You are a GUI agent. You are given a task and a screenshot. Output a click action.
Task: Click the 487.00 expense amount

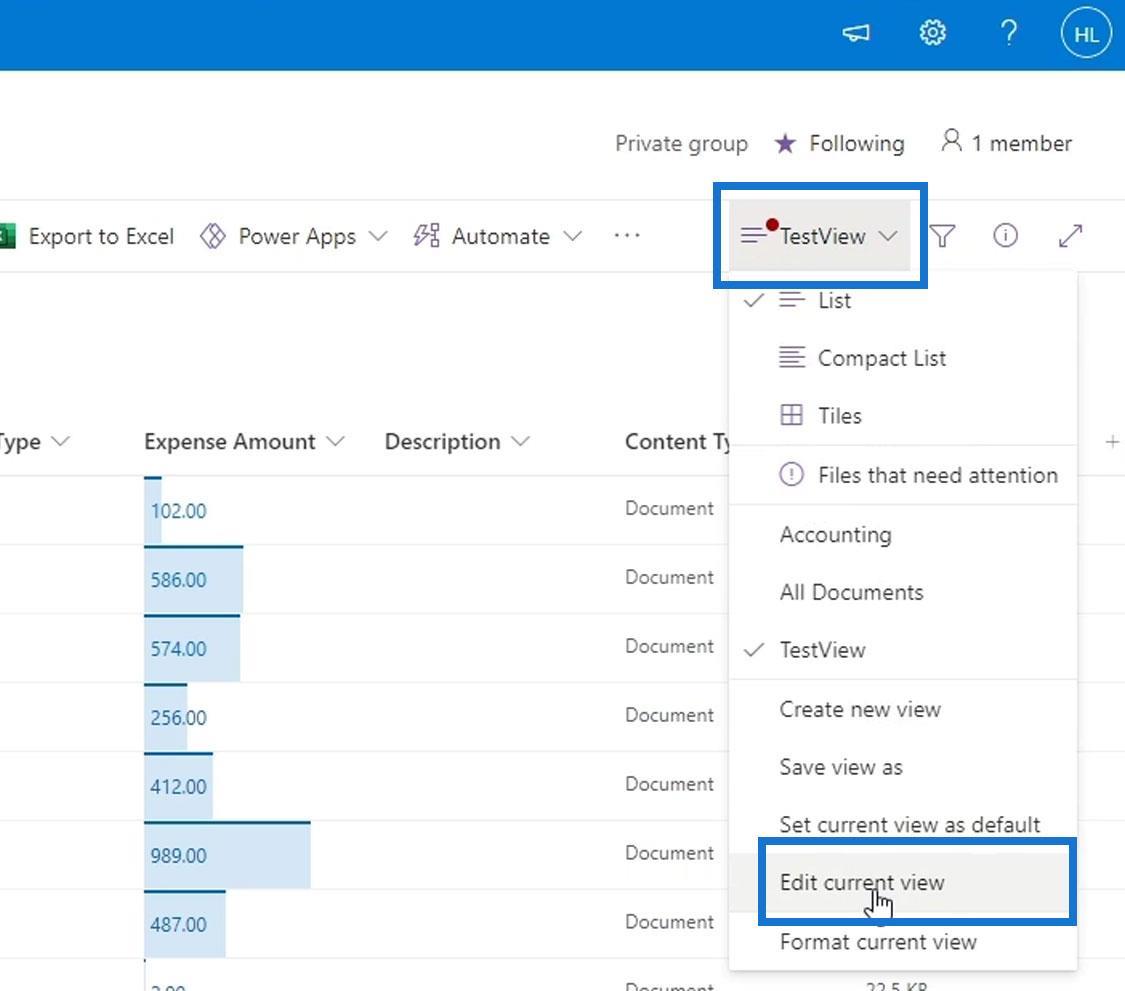(178, 924)
